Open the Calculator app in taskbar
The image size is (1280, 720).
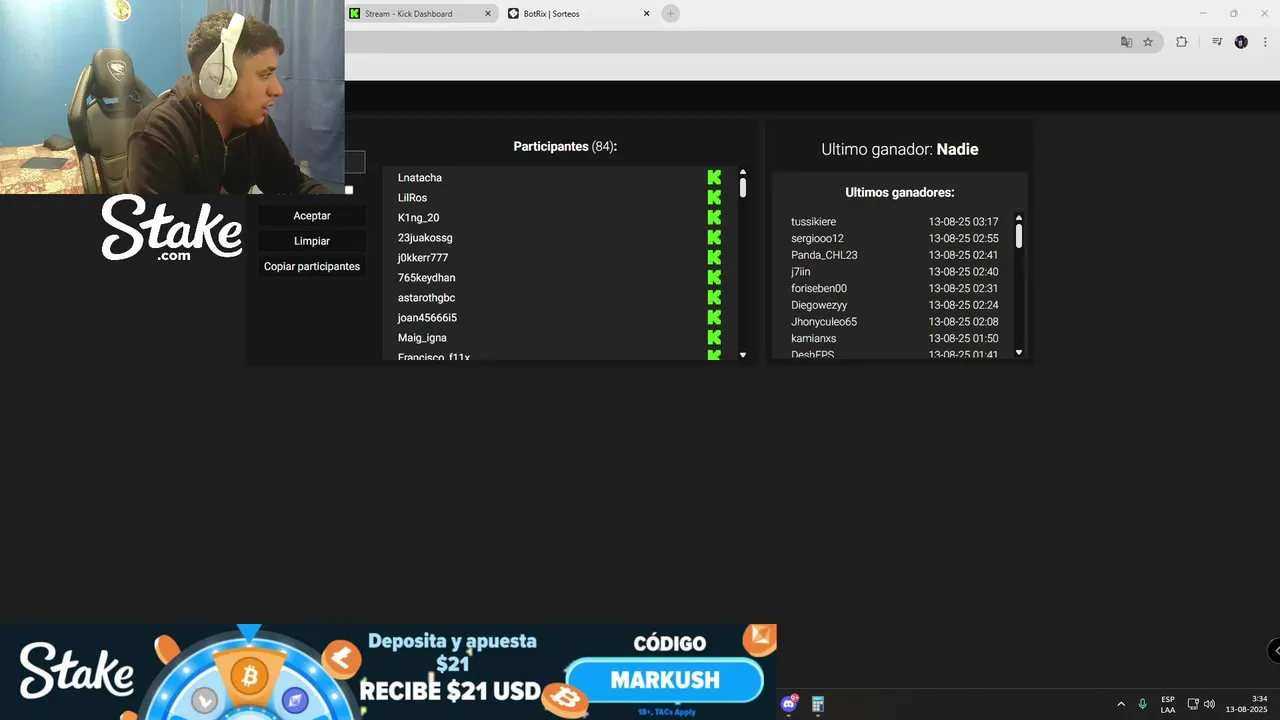[817, 704]
